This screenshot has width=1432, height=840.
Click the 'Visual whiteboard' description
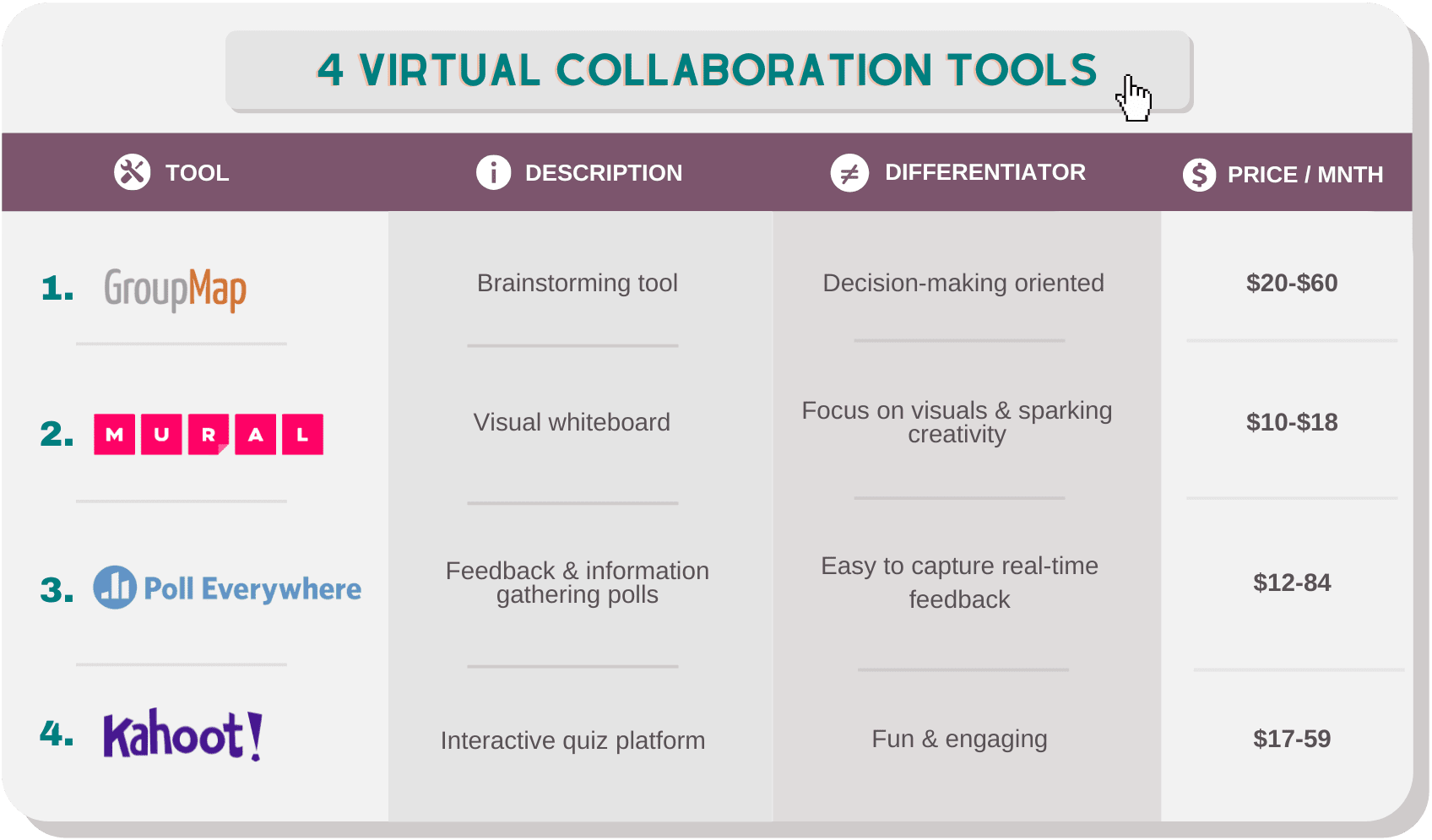click(572, 422)
